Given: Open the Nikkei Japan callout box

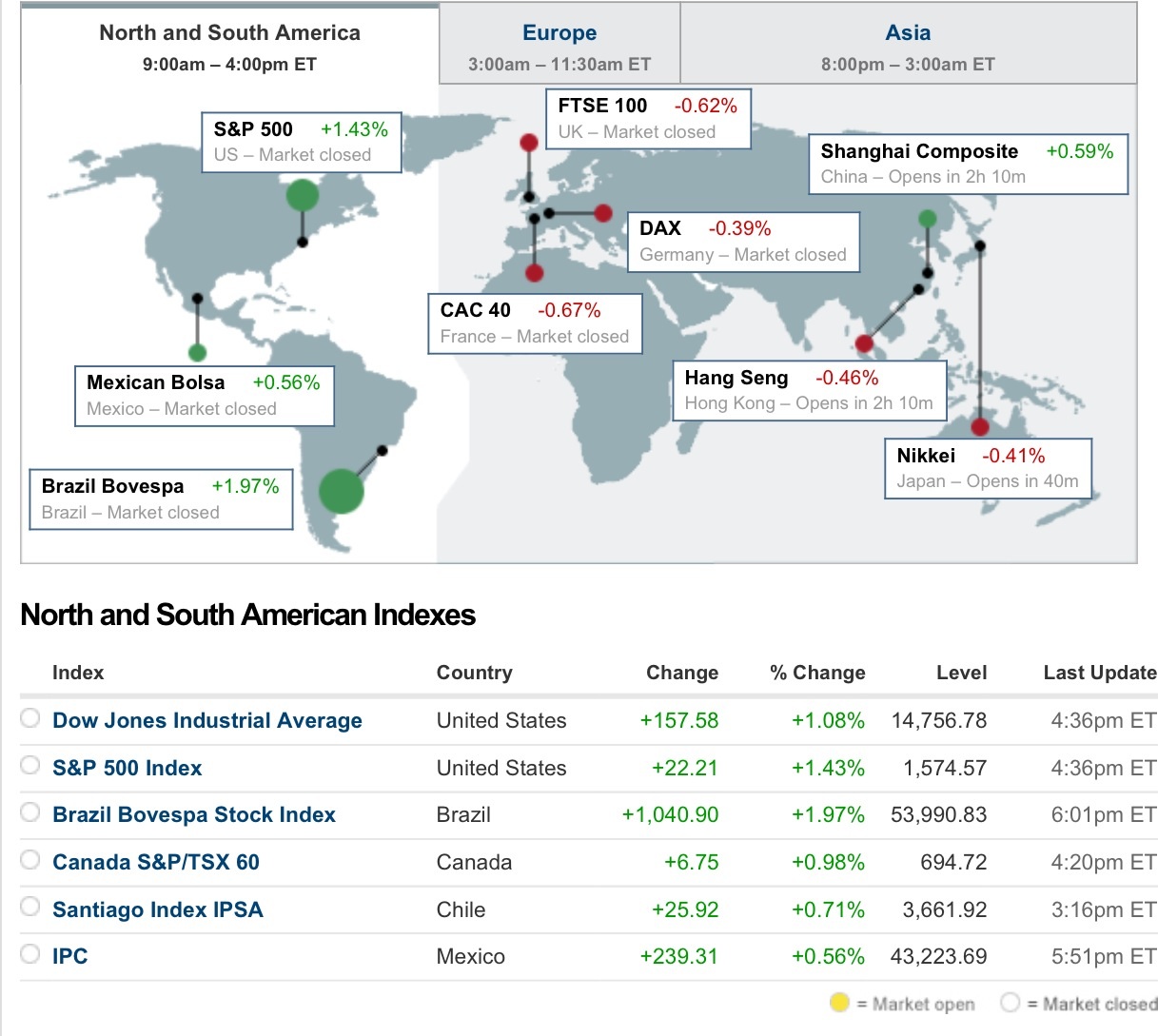Looking at the screenshot, I should (988, 468).
